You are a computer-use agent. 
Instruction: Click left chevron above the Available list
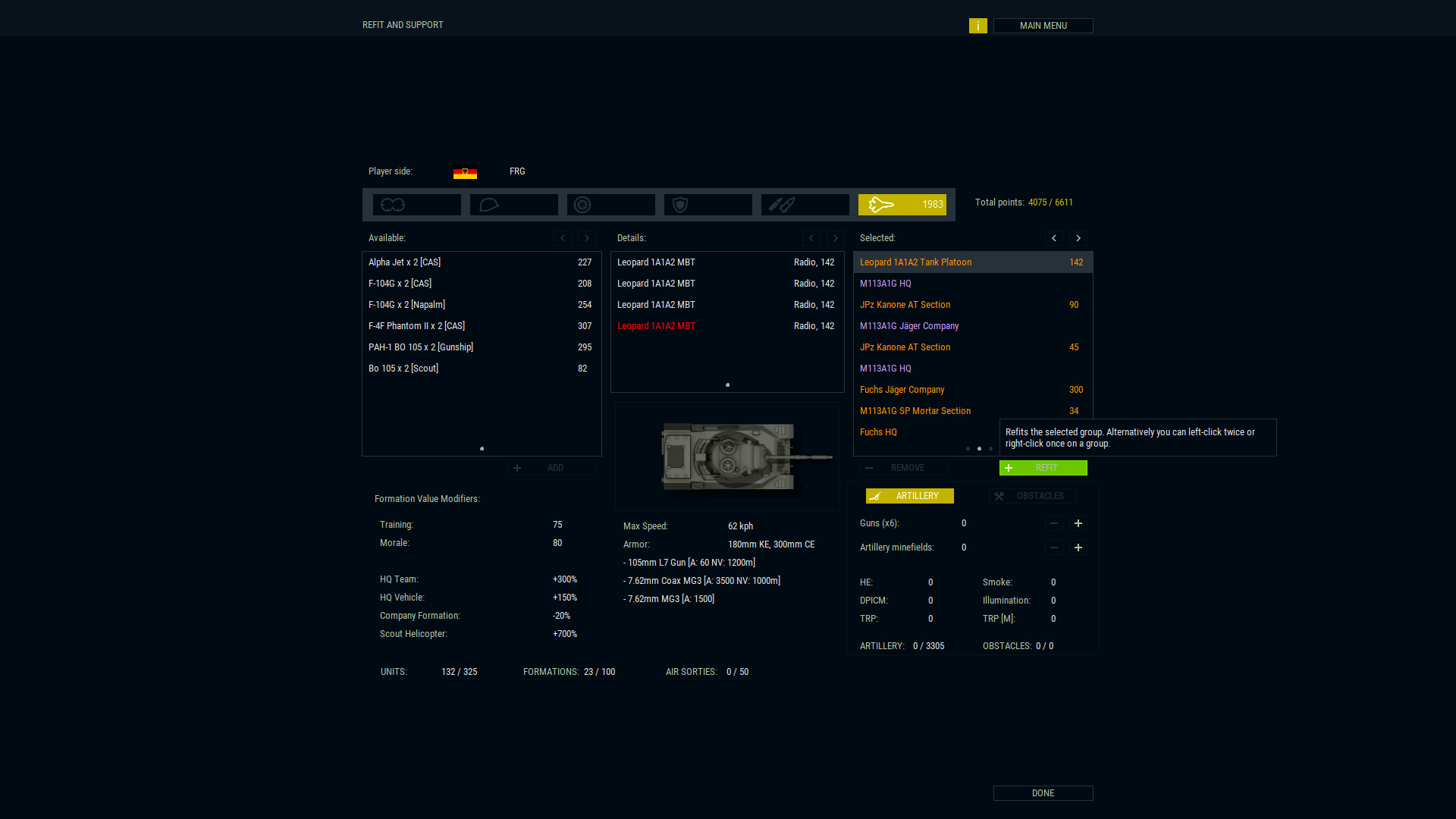coord(563,238)
